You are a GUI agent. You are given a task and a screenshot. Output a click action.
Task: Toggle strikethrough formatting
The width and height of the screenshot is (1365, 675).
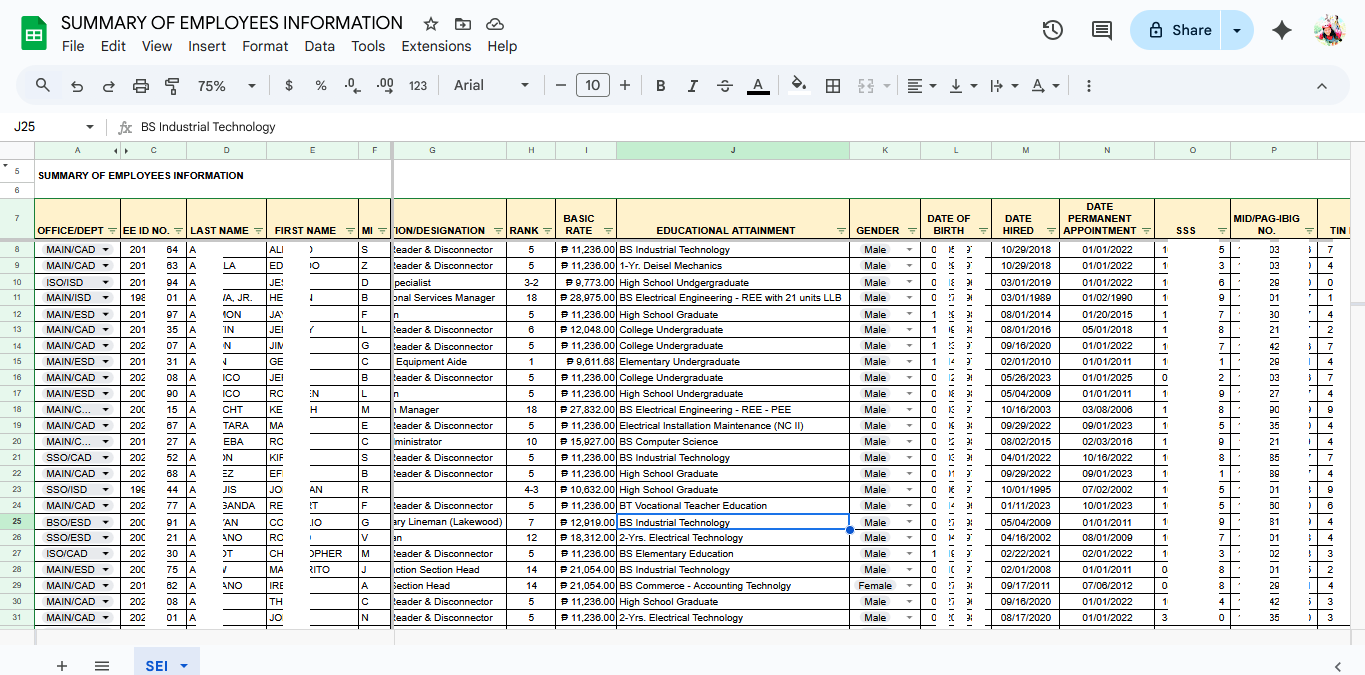coord(725,86)
